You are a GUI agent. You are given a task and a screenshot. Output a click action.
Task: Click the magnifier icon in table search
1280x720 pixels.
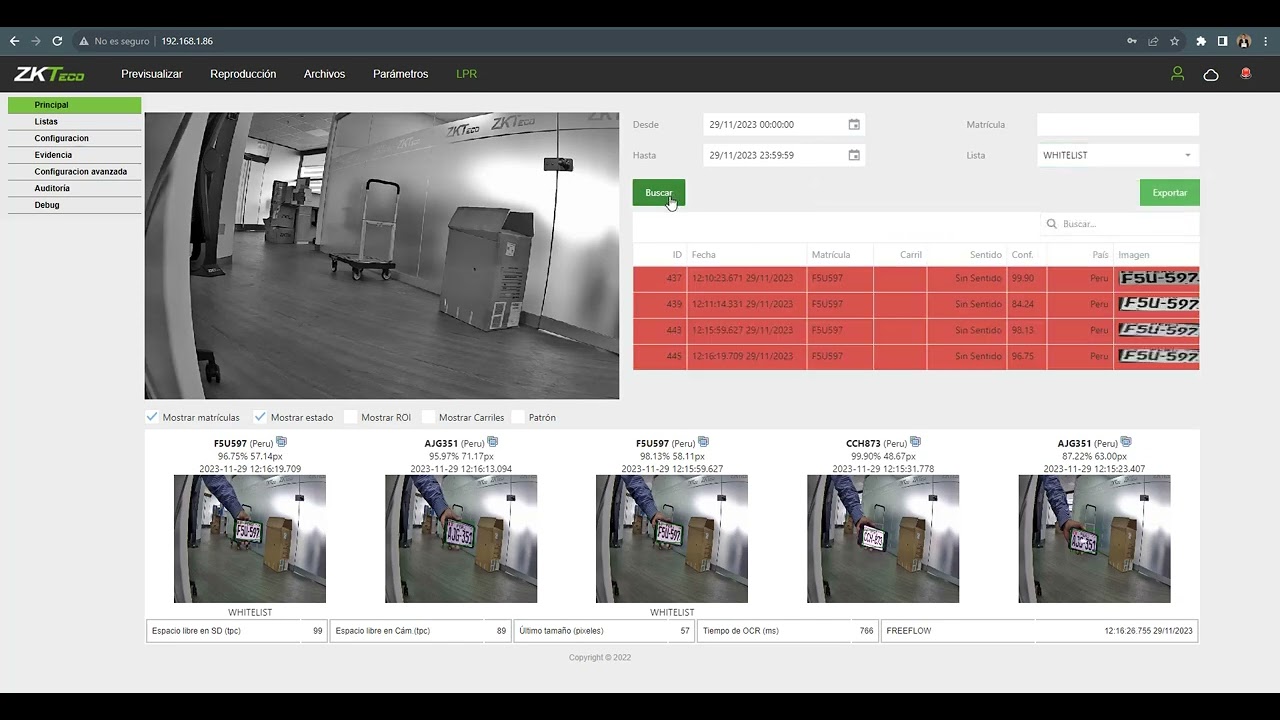1052,224
